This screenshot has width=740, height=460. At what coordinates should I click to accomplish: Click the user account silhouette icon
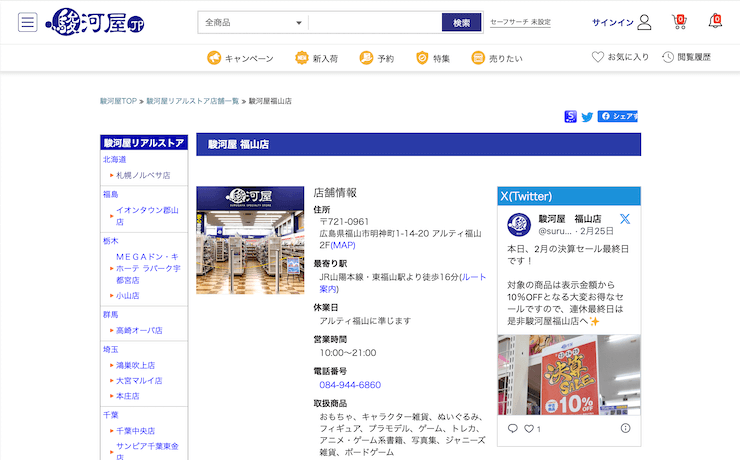tap(644, 22)
